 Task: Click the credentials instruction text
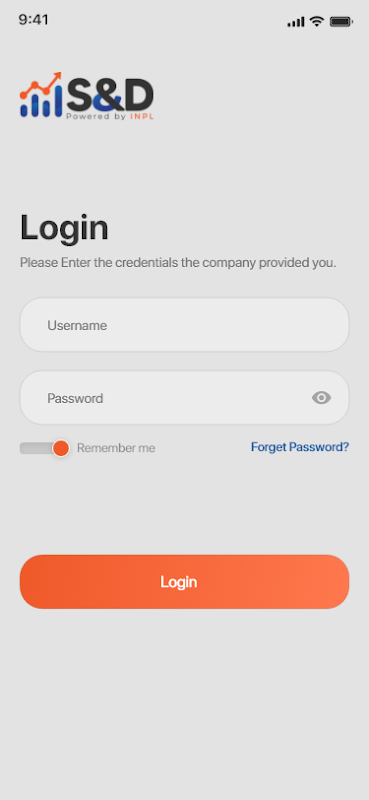point(178,263)
